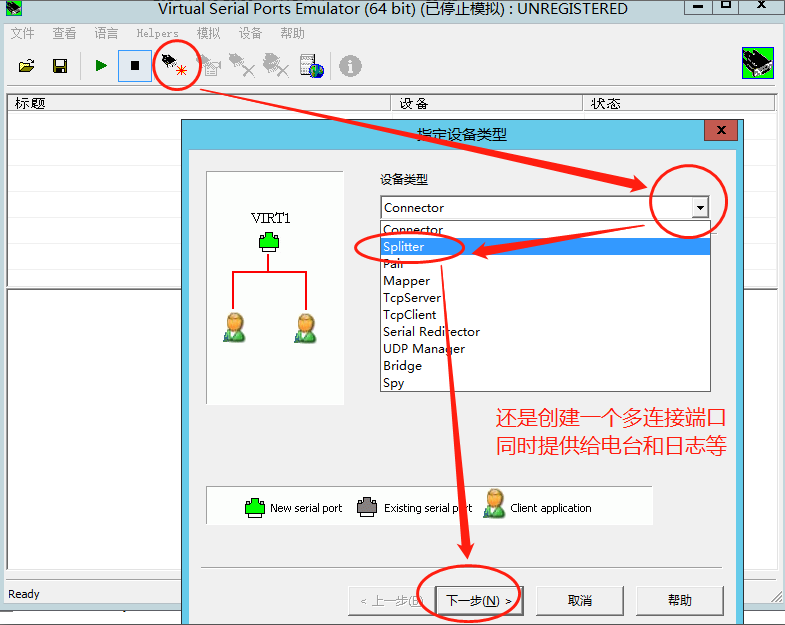Click the 帮助 help button in dialog

click(679, 600)
